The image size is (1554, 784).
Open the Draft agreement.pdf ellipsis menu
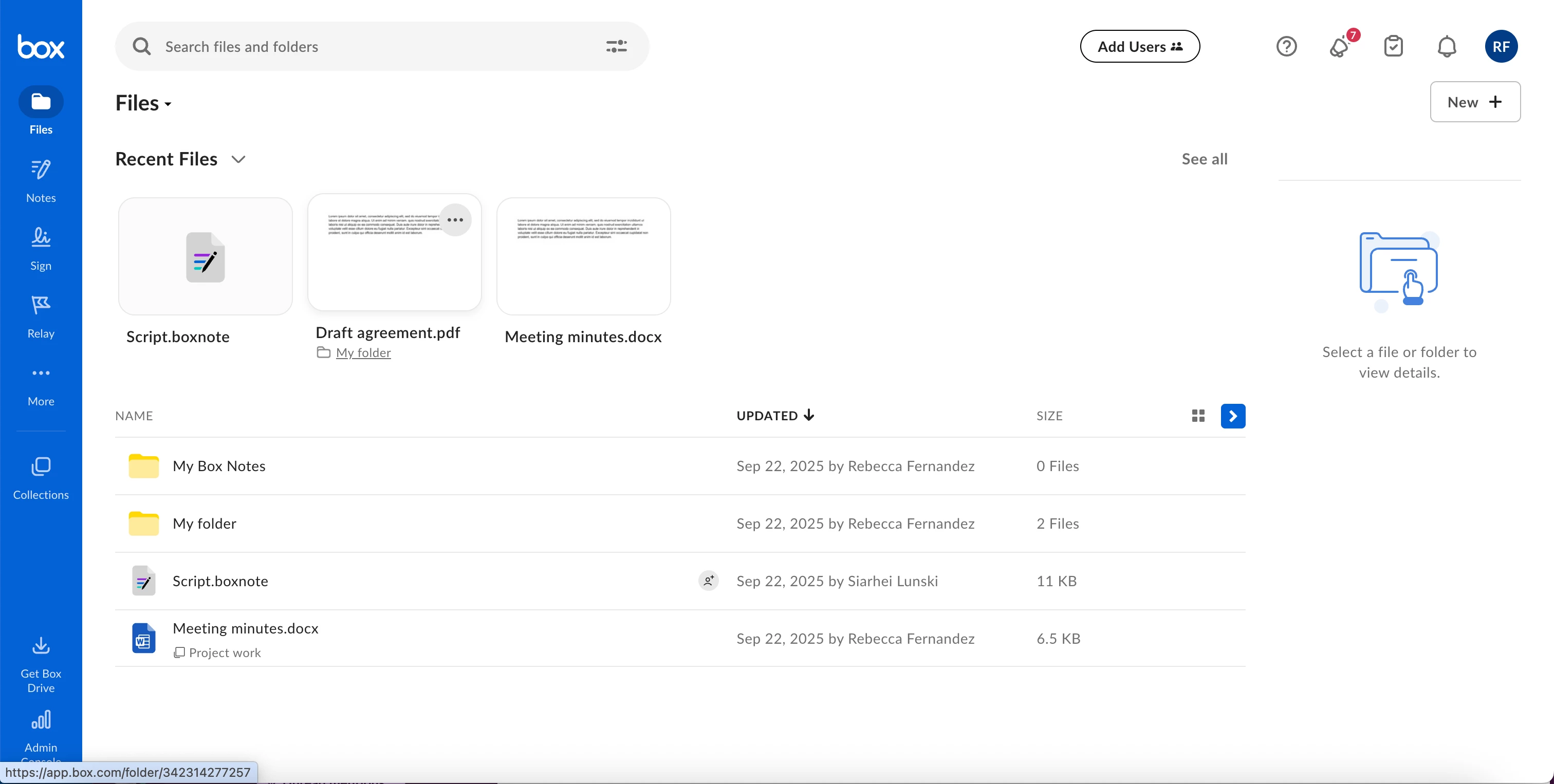455,220
